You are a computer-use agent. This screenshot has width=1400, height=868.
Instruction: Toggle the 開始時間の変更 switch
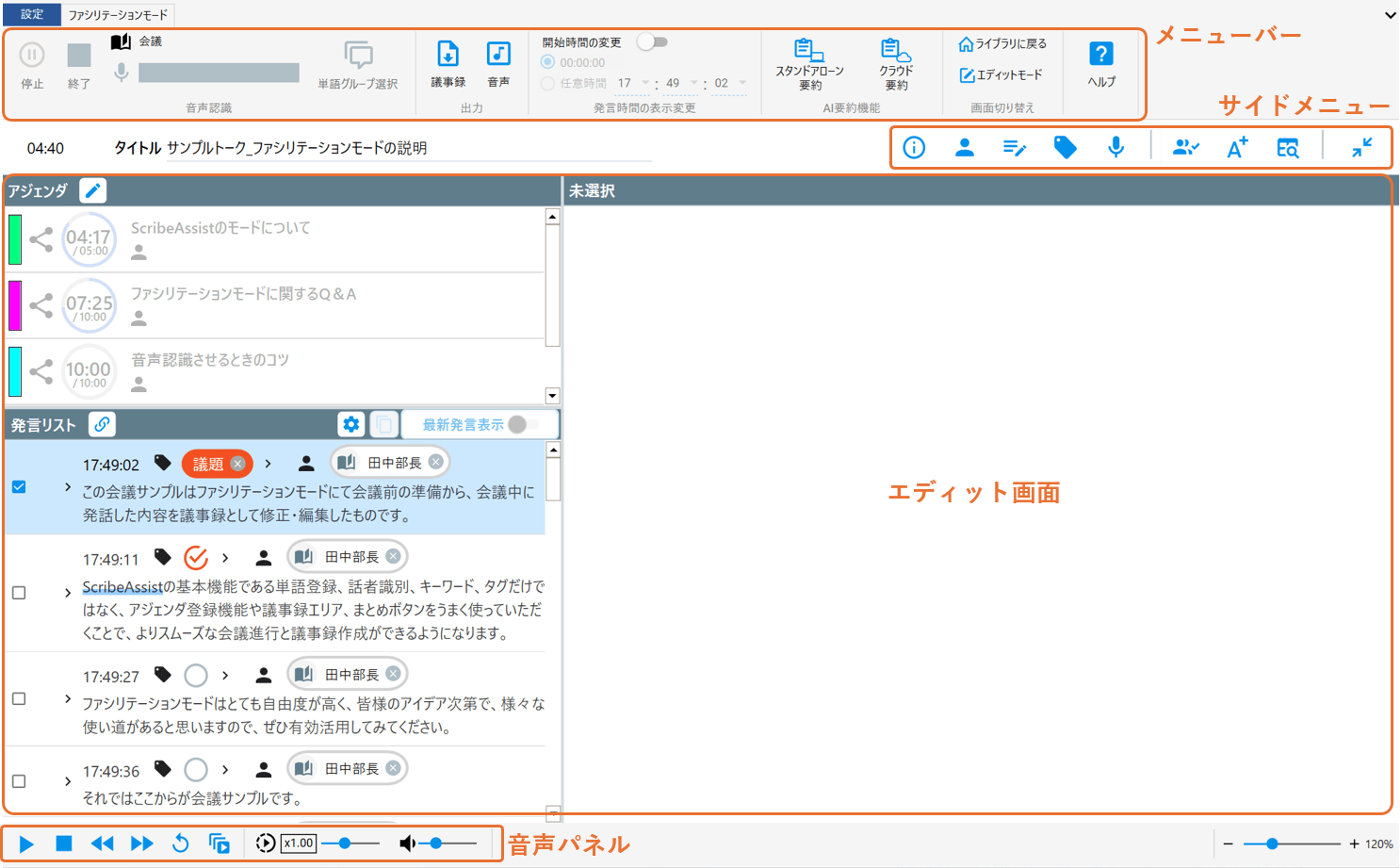click(x=652, y=41)
